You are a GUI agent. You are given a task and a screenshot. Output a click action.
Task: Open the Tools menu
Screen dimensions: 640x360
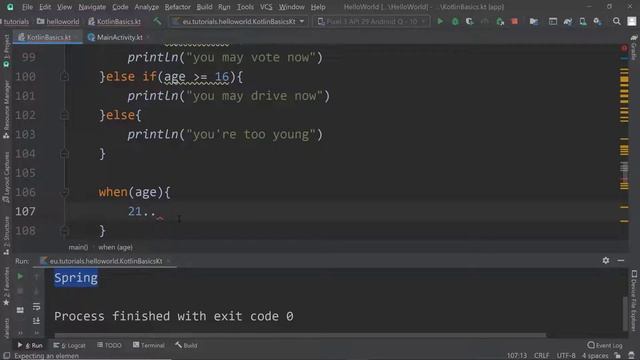click(x=245, y=7)
